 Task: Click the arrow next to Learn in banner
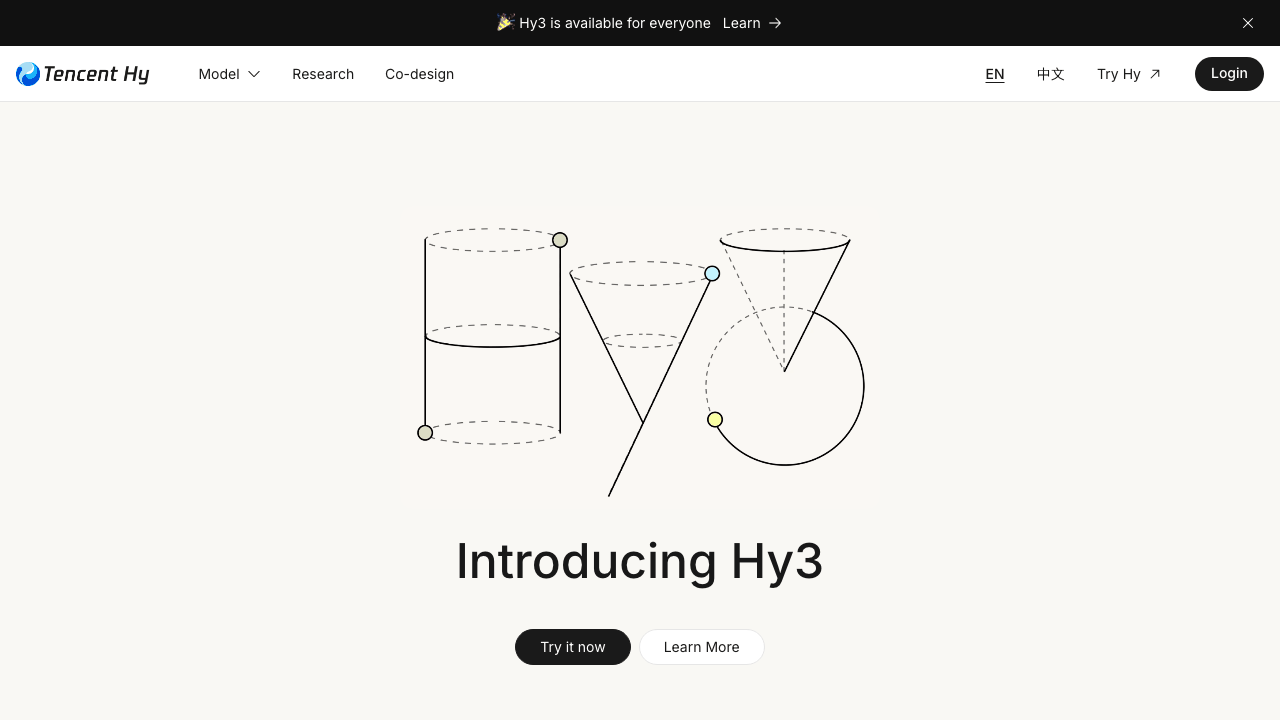(775, 23)
